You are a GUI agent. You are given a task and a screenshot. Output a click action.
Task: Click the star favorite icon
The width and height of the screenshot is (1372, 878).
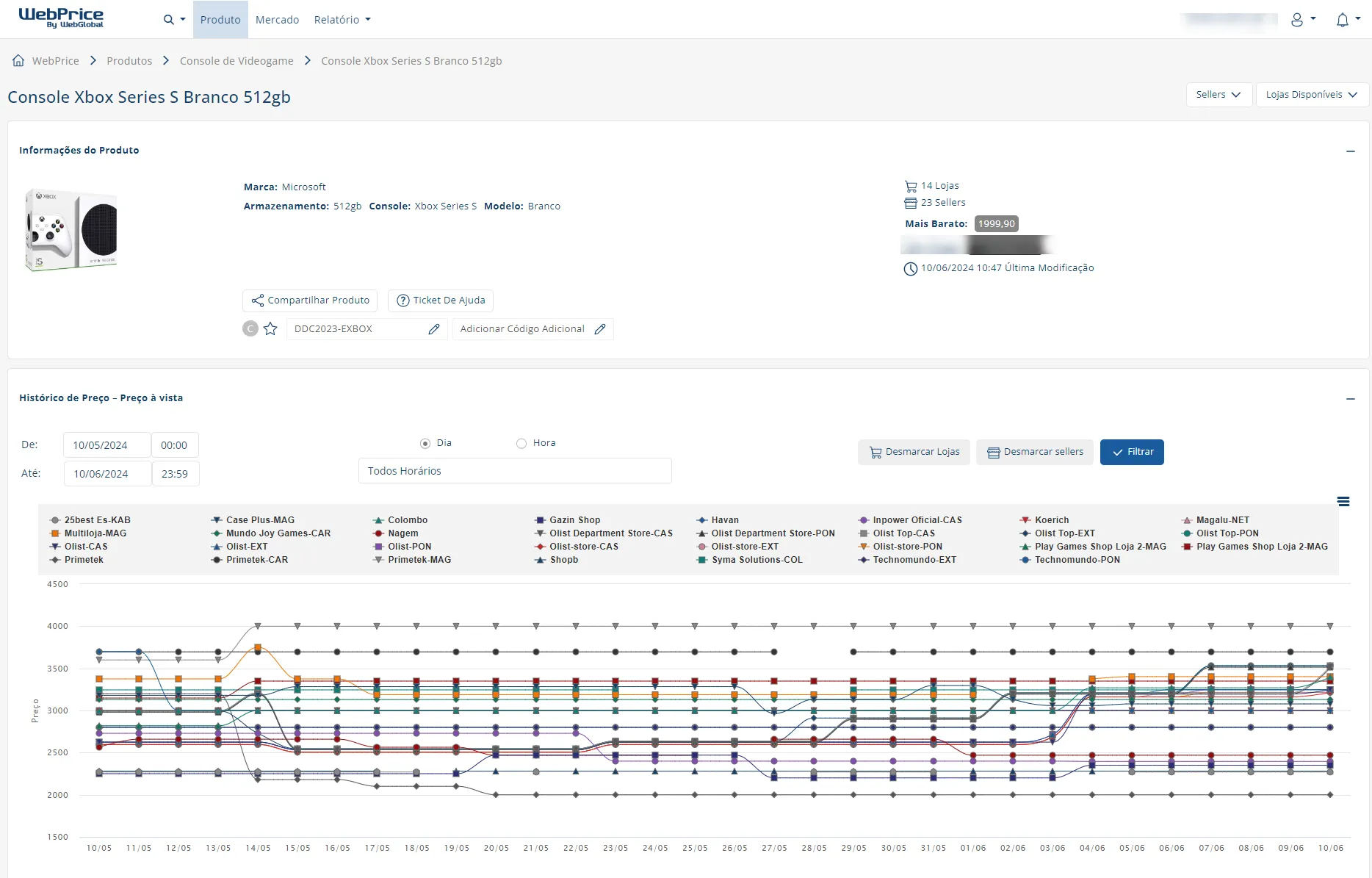270,328
